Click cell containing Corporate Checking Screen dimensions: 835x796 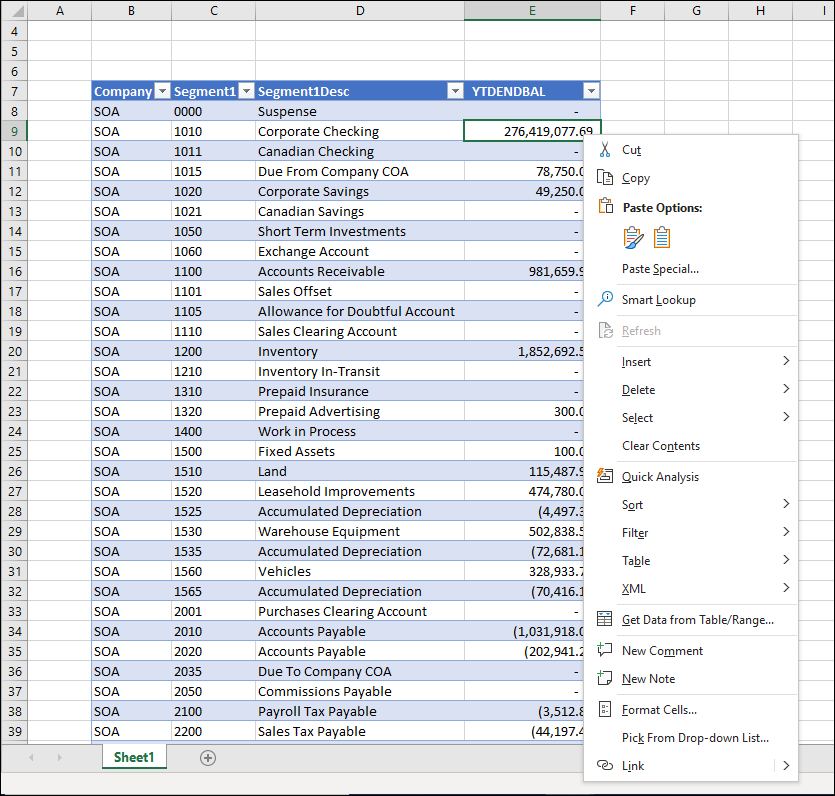360,132
